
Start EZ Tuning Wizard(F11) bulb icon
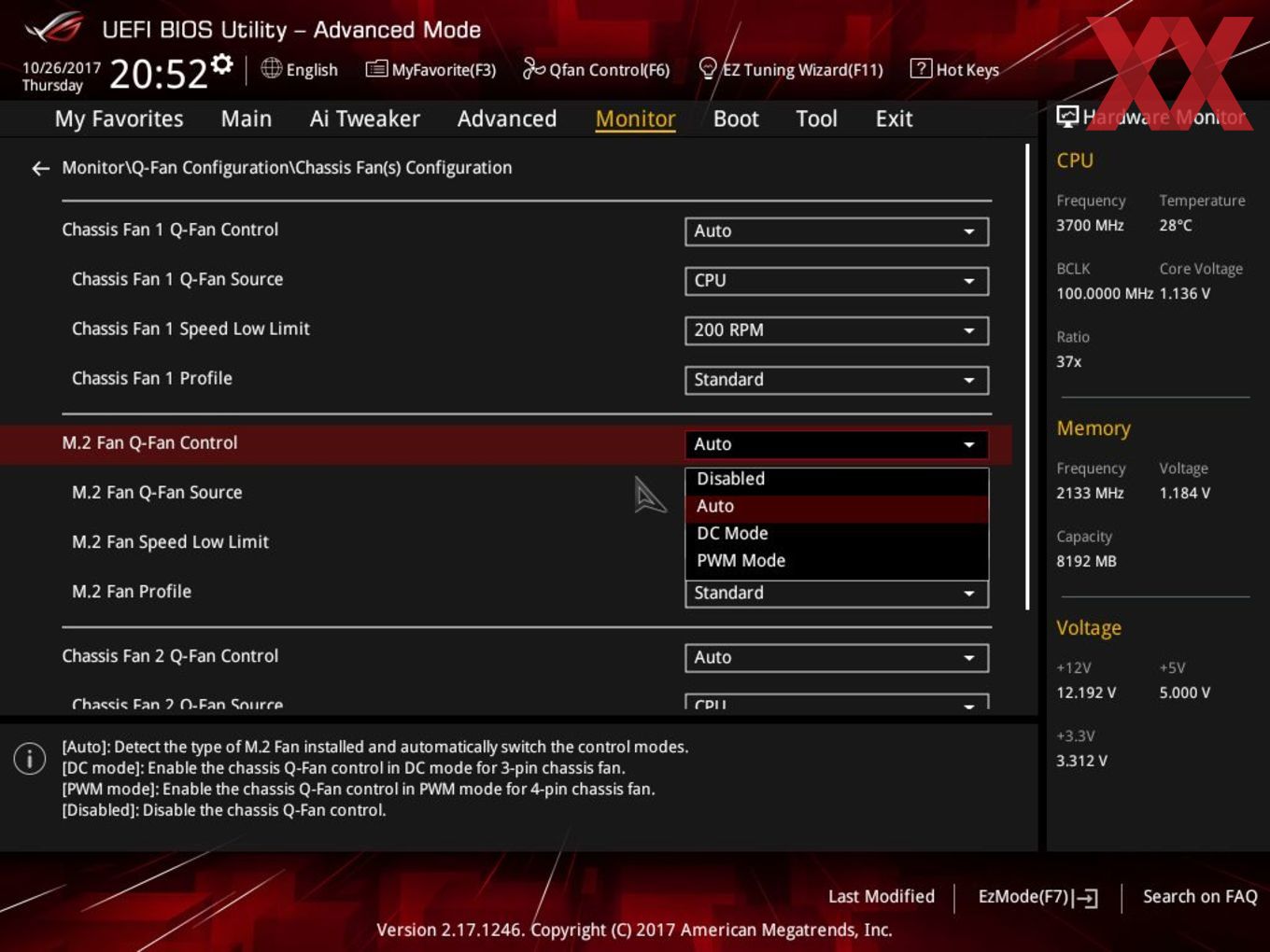click(708, 68)
